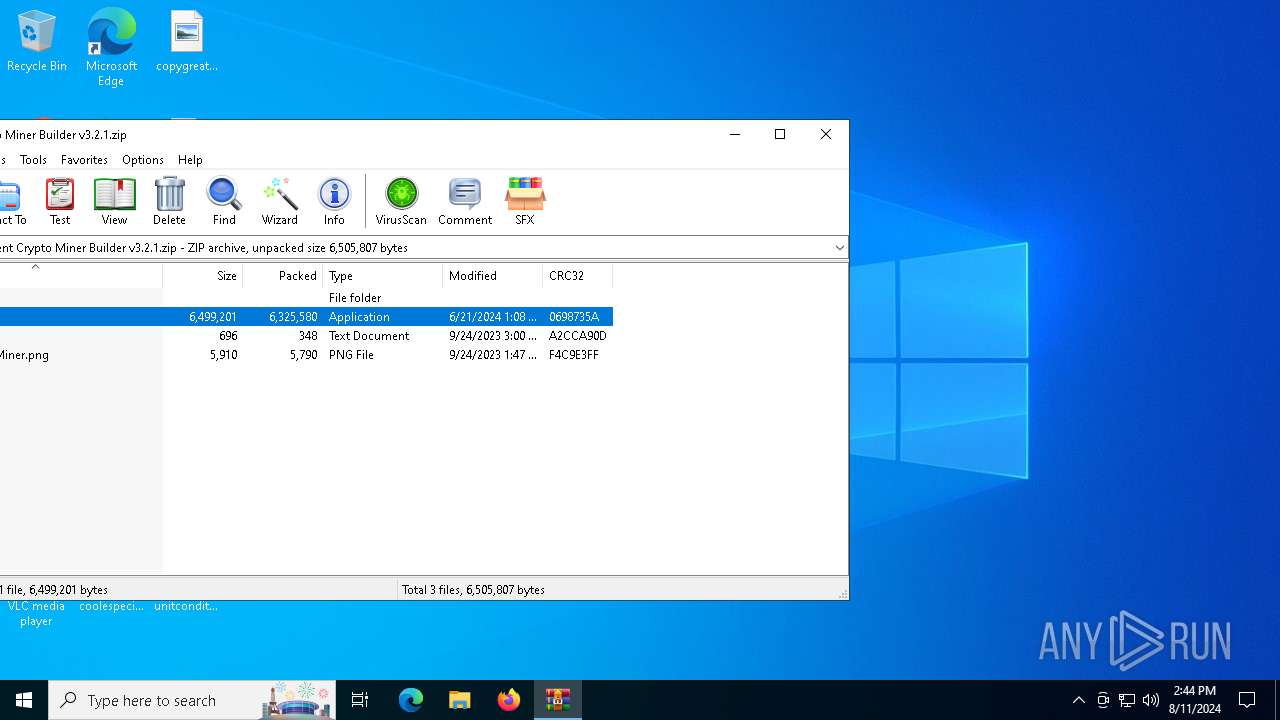This screenshot has width=1280, height=720.
Task: Launch the Wizard tool
Action: (280, 201)
